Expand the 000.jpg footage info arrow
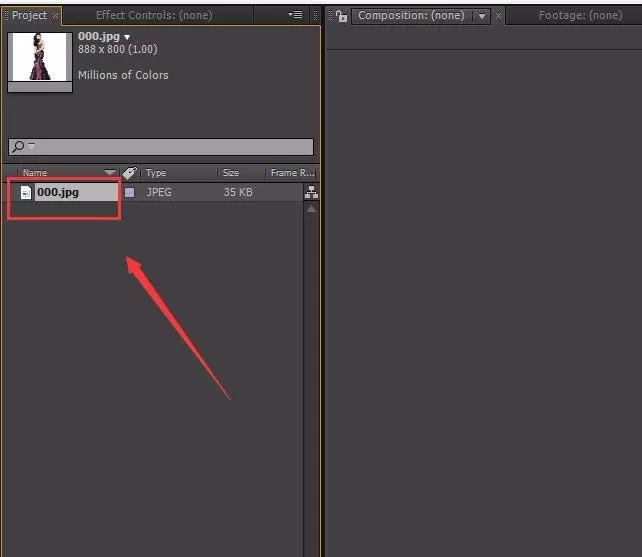The width and height of the screenshot is (642, 557). coord(127,37)
